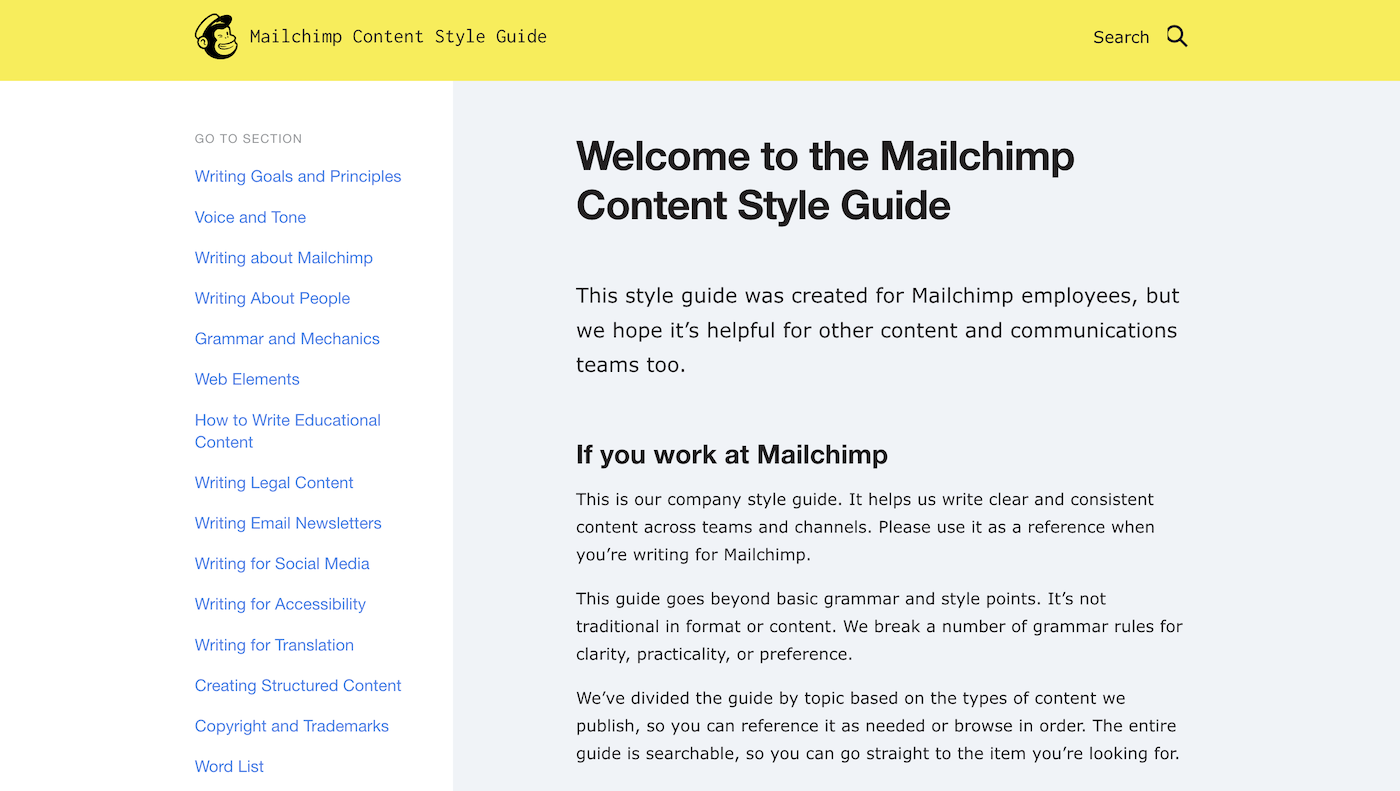Go to Writing for Translation
The image size is (1400, 791).
pyautogui.click(x=274, y=645)
